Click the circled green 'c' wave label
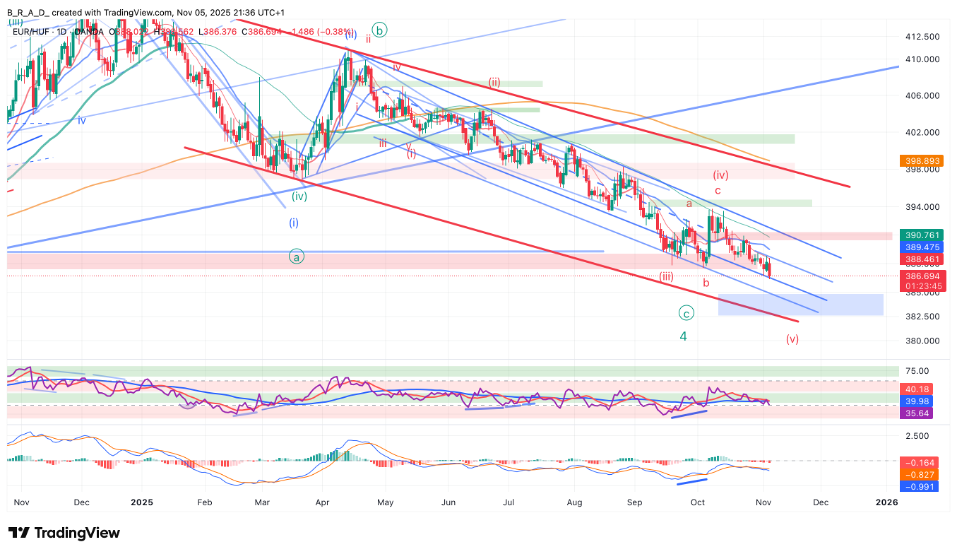 click(686, 312)
